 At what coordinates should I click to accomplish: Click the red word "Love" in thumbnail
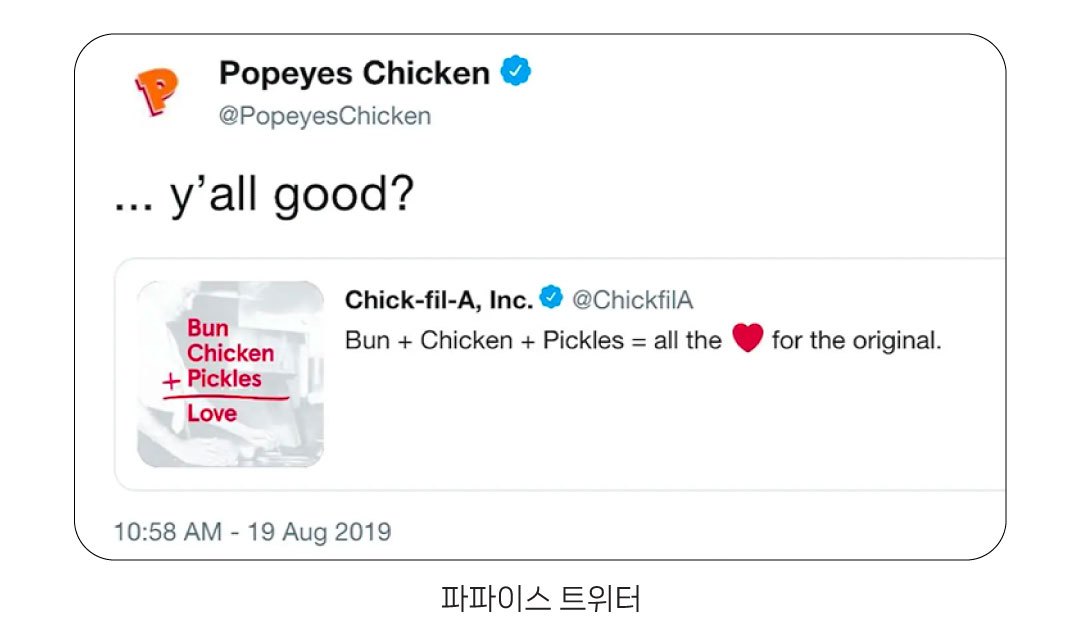[x=212, y=413]
